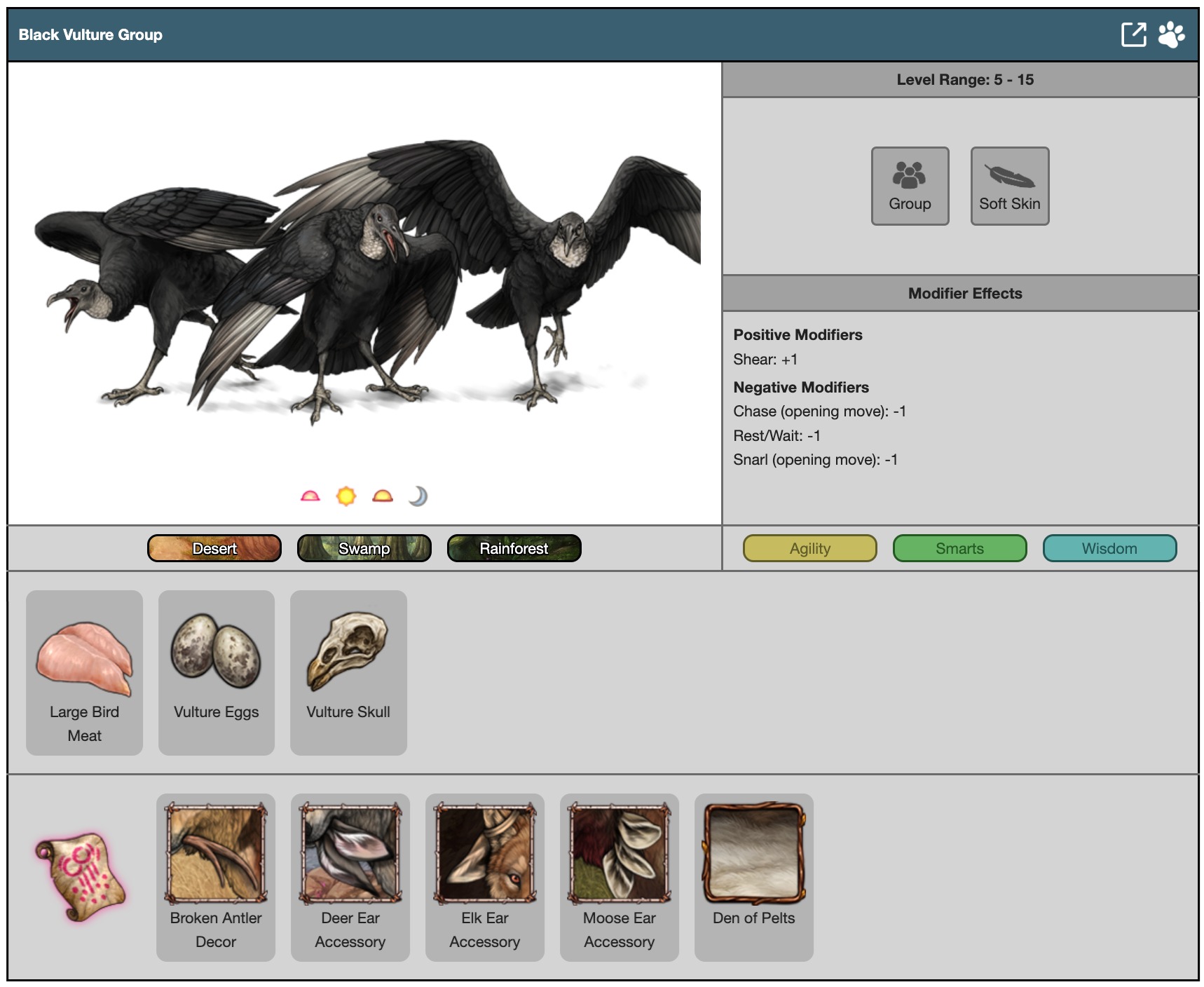
Task: Select the Soft Skin feather icon
Action: coord(1009,186)
